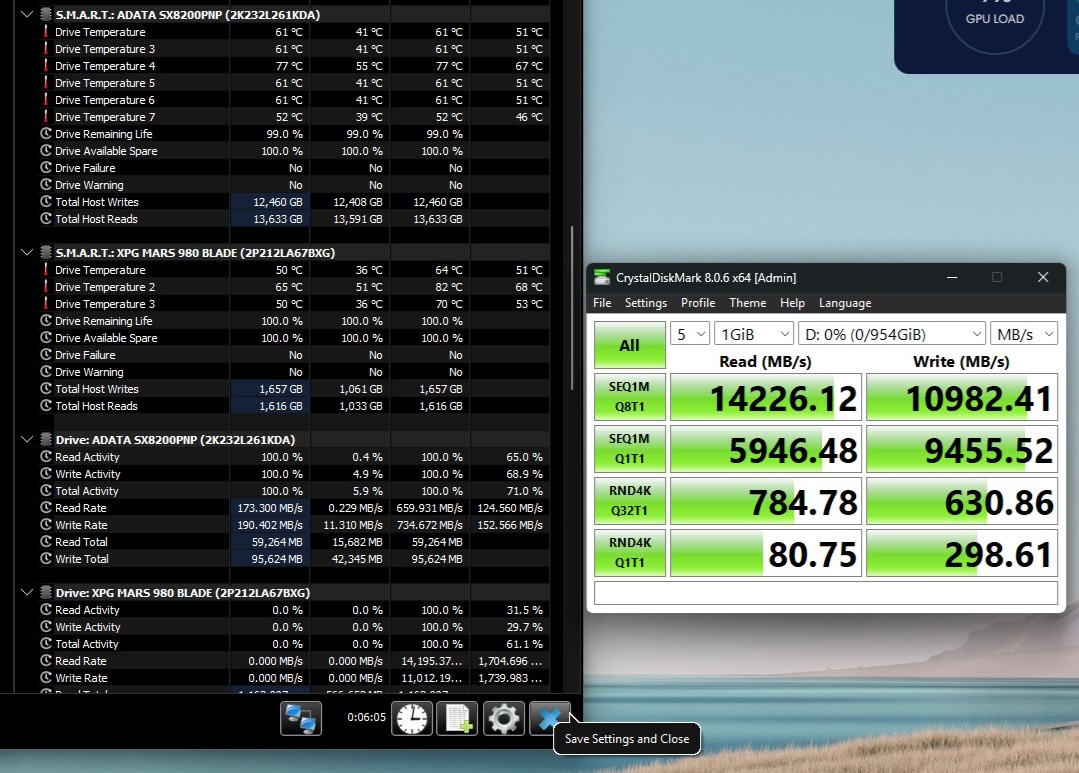Open the D: drive selection dropdown
The width and height of the screenshot is (1079, 773).
click(x=891, y=333)
